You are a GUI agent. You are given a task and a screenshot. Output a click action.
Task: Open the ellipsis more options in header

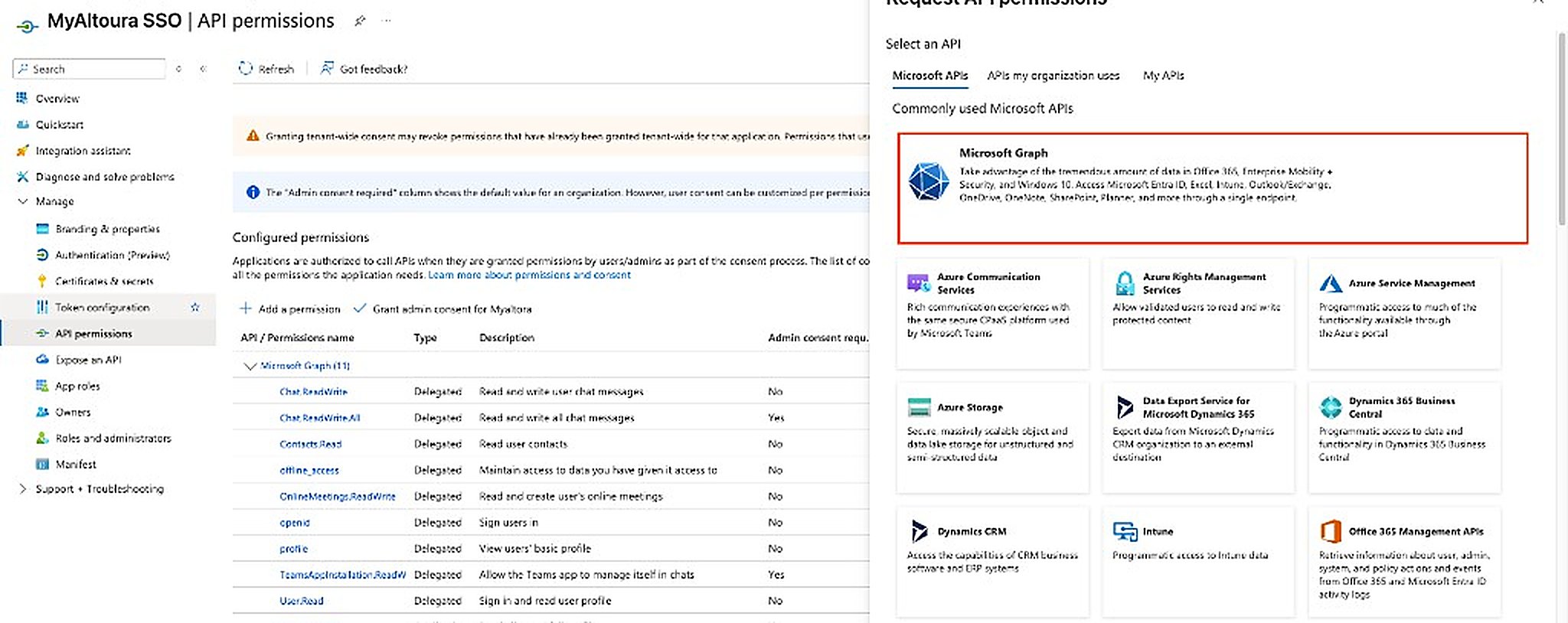point(387,21)
